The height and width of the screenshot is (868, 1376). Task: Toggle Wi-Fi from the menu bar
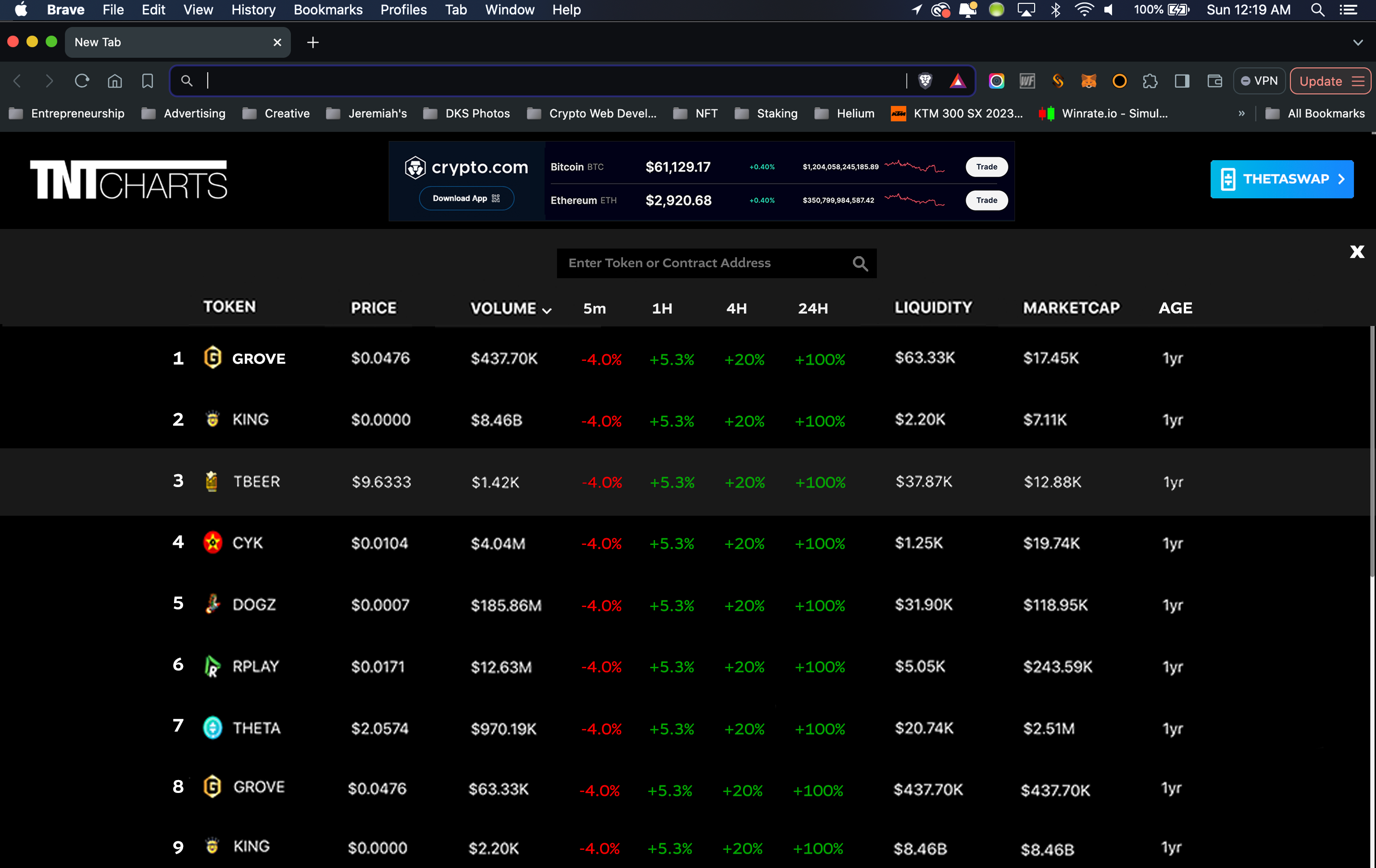coord(1083,10)
